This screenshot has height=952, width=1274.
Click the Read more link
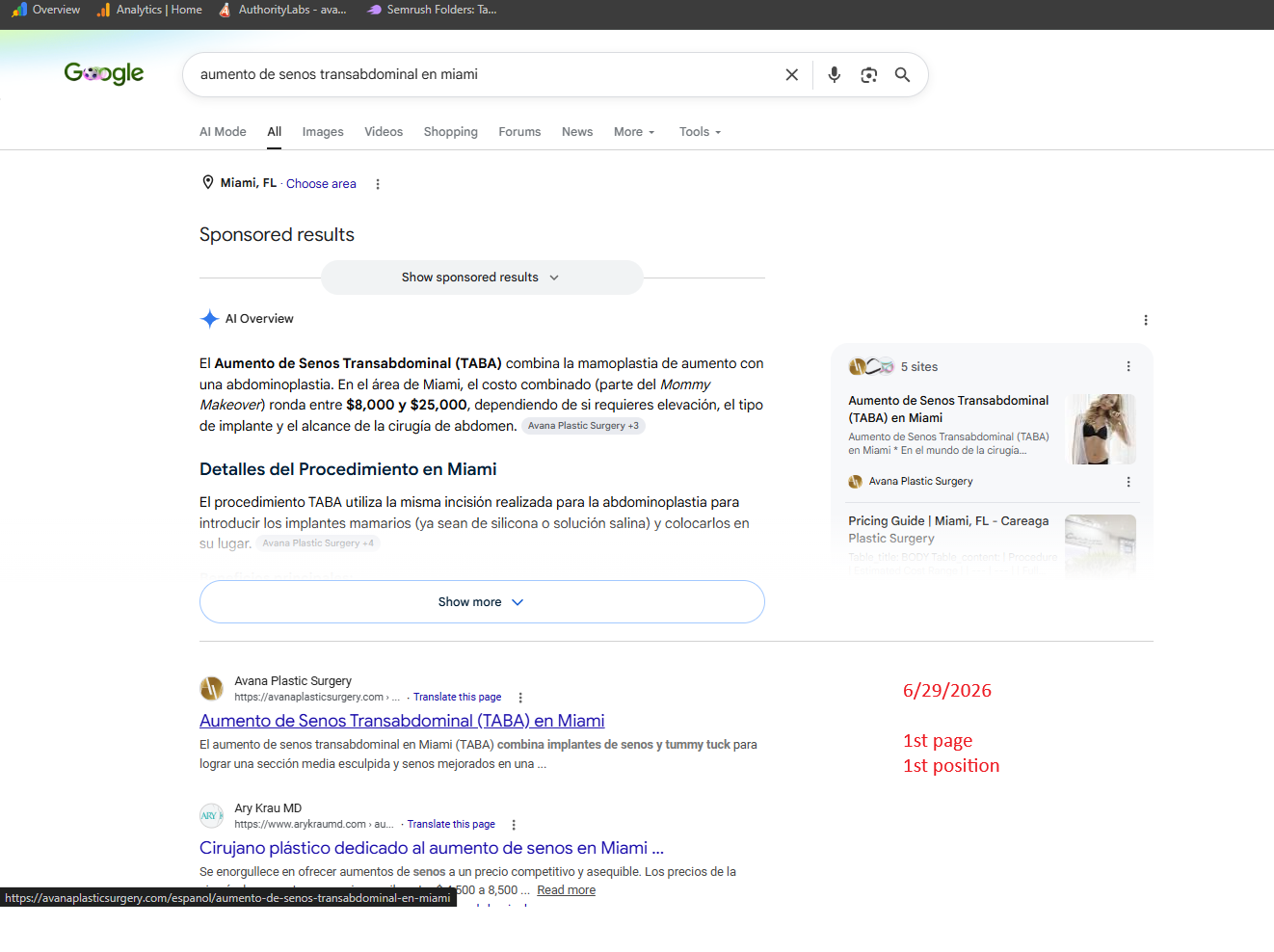pyautogui.click(x=566, y=890)
